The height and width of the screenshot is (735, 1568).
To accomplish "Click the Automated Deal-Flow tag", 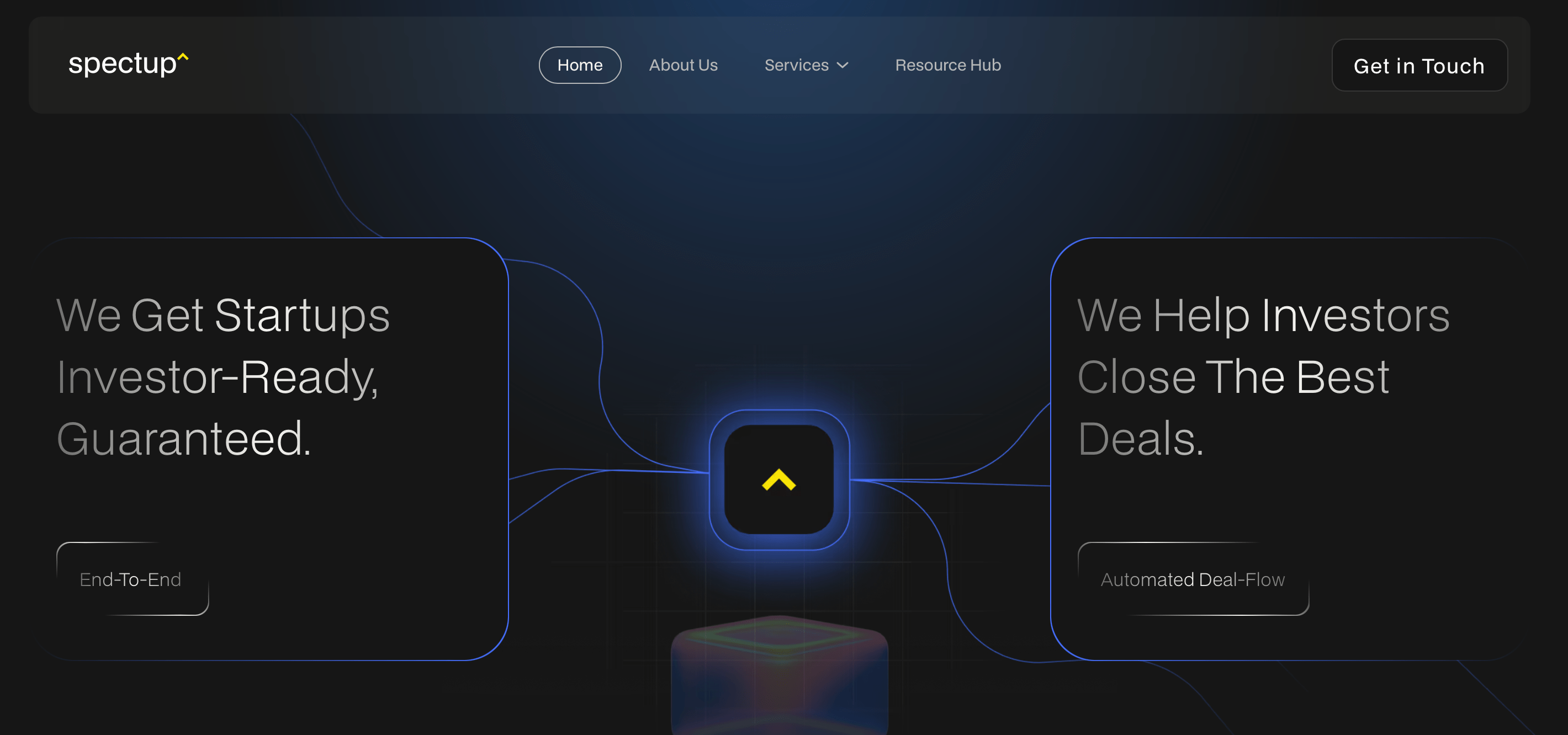I will [x=1192, y=579].
